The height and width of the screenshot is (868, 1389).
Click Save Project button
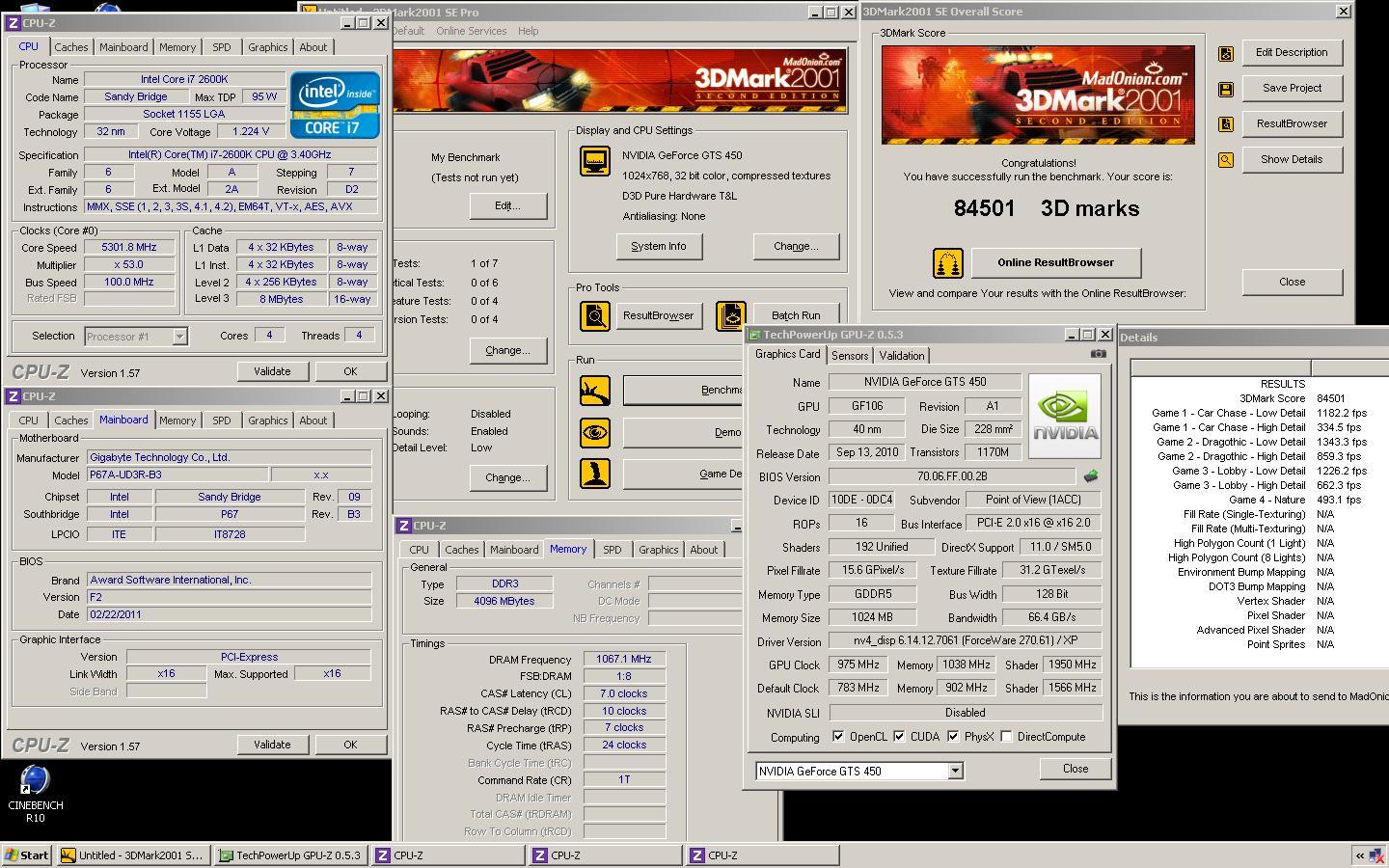click(1292, 89)
